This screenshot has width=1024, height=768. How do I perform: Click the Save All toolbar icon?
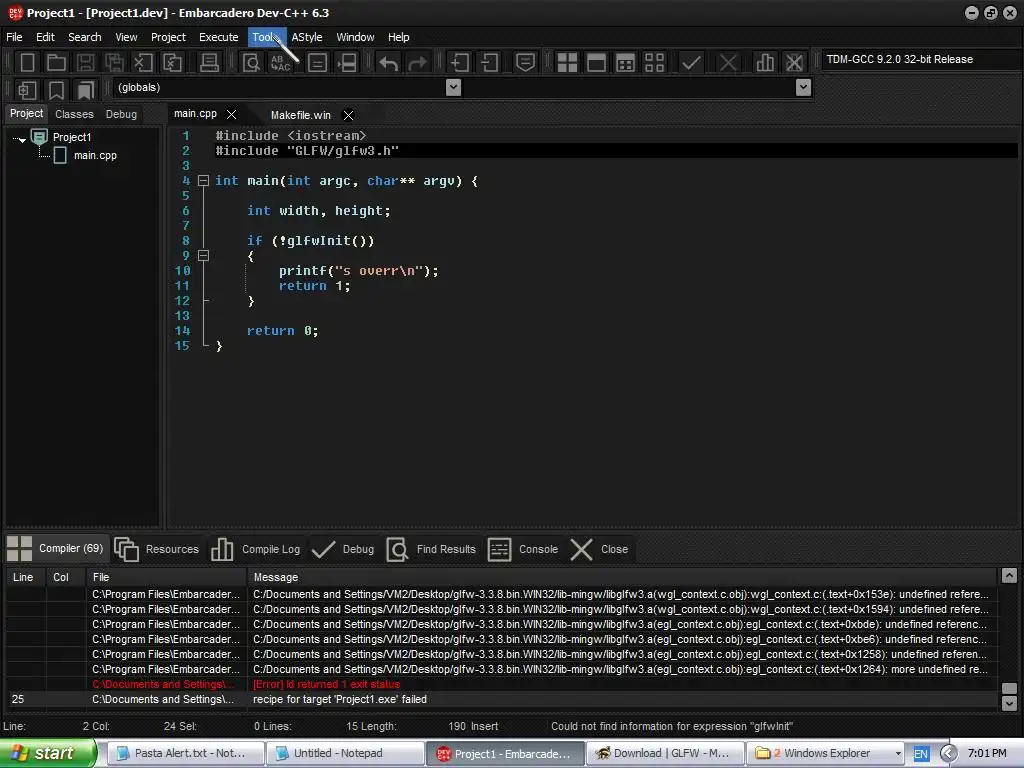click(x=114, y=63)
